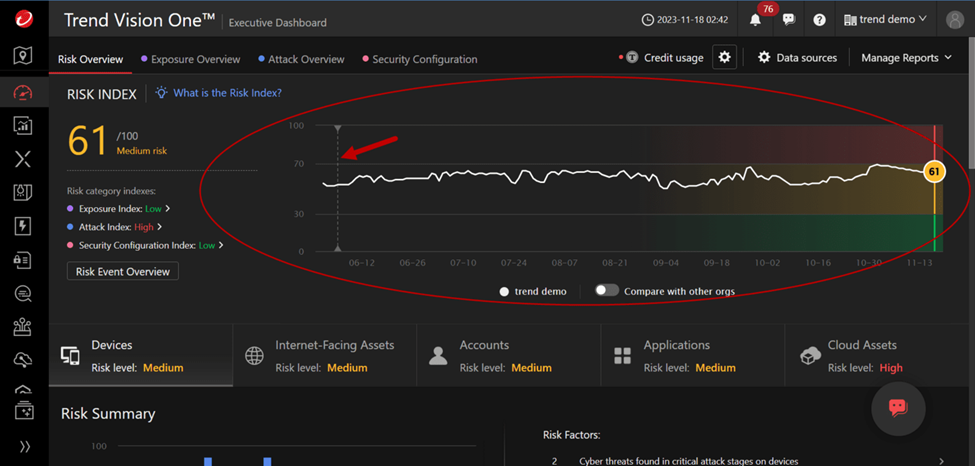Open the trend demo account dropdown
The width and height of the screenshot is (975, 466).
click(885, 19)
